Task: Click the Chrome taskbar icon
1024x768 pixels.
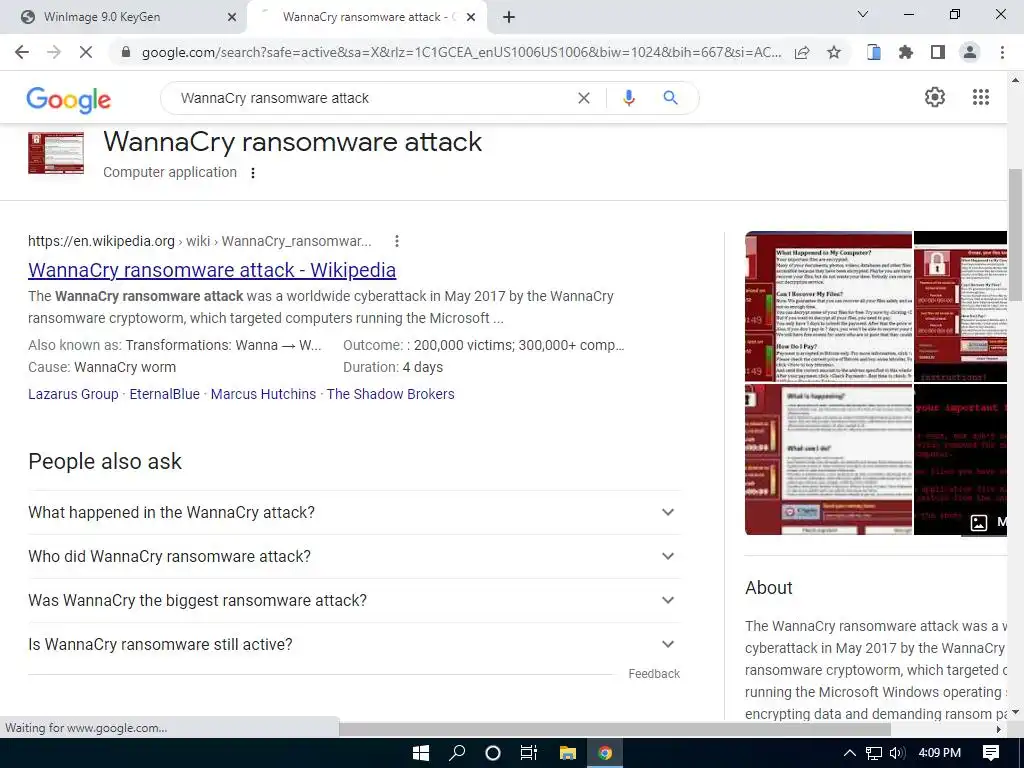Action: click(605, 753)
